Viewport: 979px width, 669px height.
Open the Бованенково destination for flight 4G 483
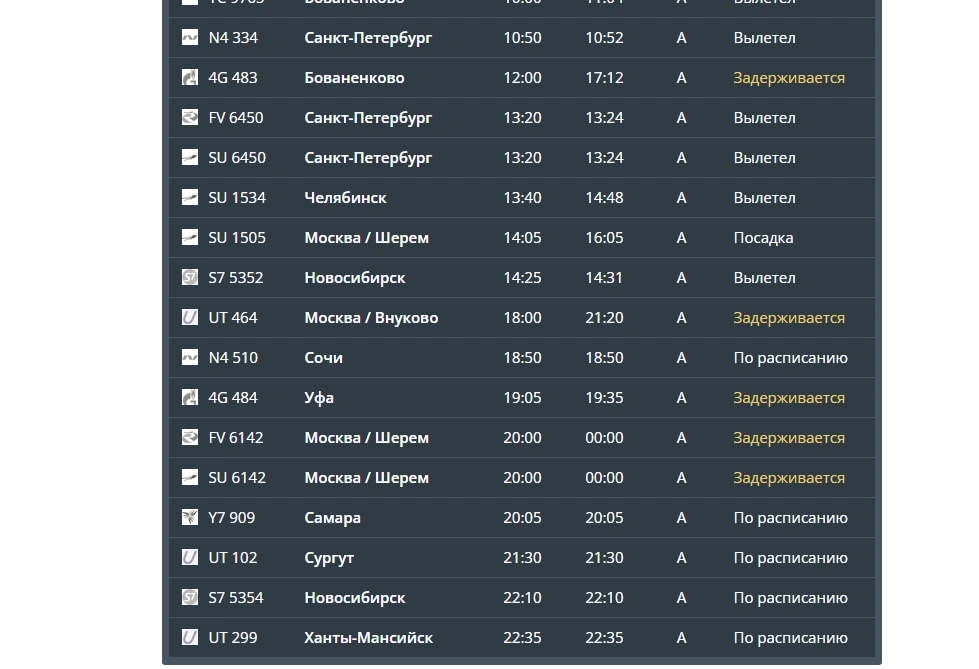[x=354, y=77]
